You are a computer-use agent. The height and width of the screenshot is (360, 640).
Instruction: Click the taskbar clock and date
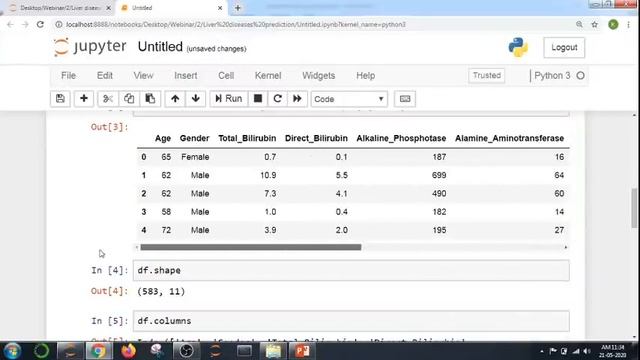[612, 351]
